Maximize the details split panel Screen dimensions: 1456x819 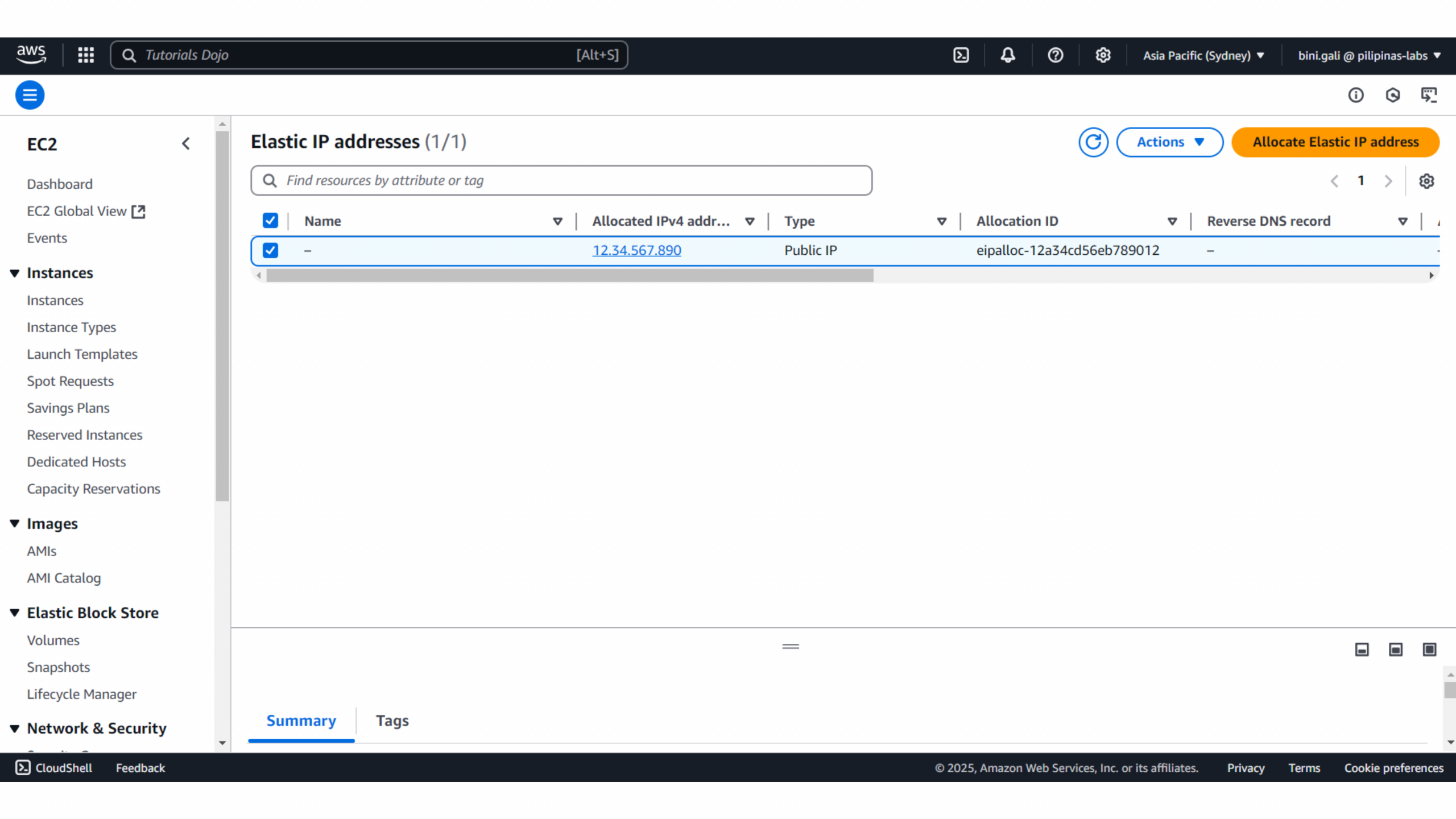(1429, 650)
